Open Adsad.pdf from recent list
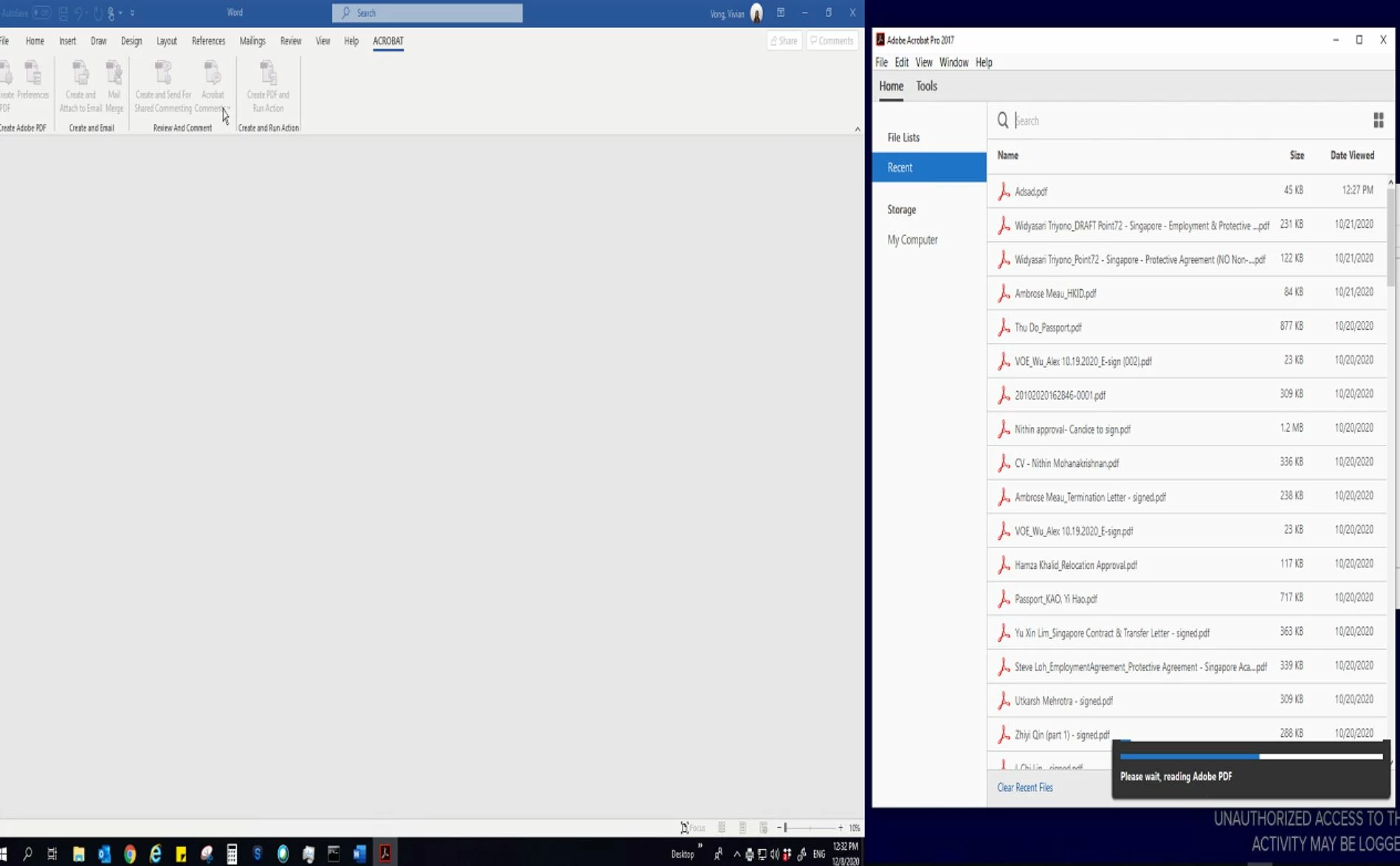This screenshot has height=866, width=1400. tap(1187, 191)
